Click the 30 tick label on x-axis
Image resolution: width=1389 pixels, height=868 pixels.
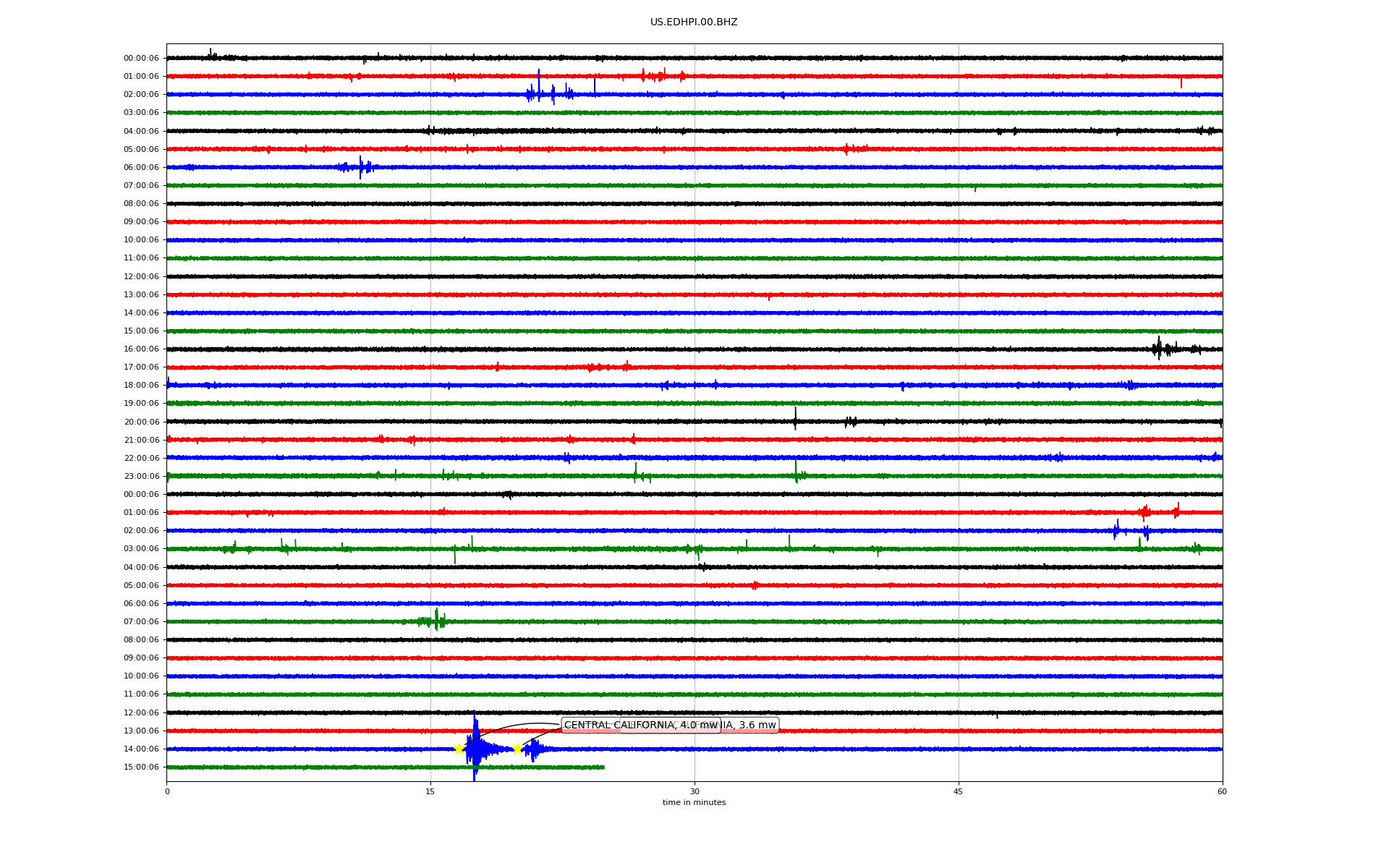click(x=694, y=791)
